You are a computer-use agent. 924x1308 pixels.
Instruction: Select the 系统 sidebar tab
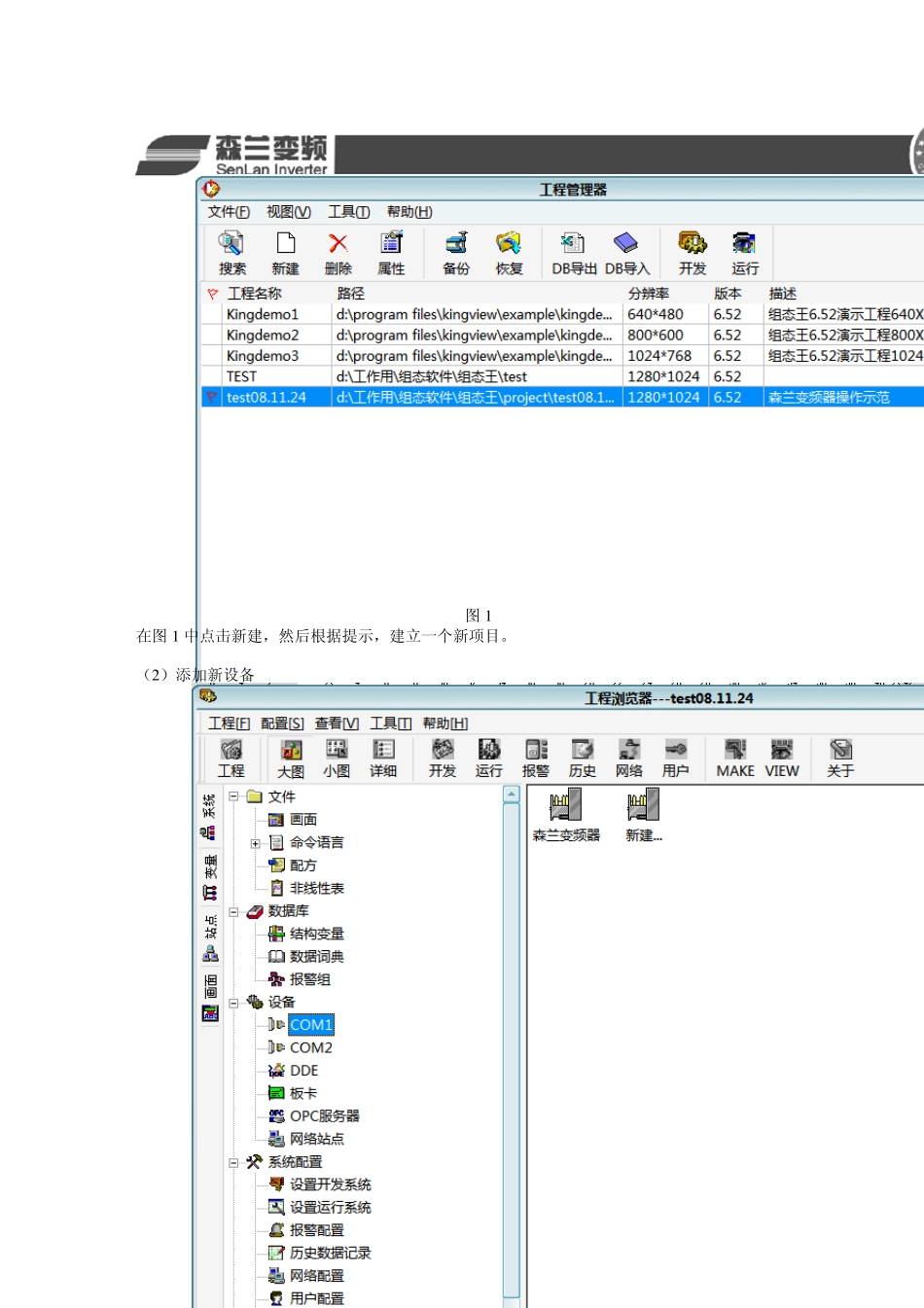pos(209,817)
